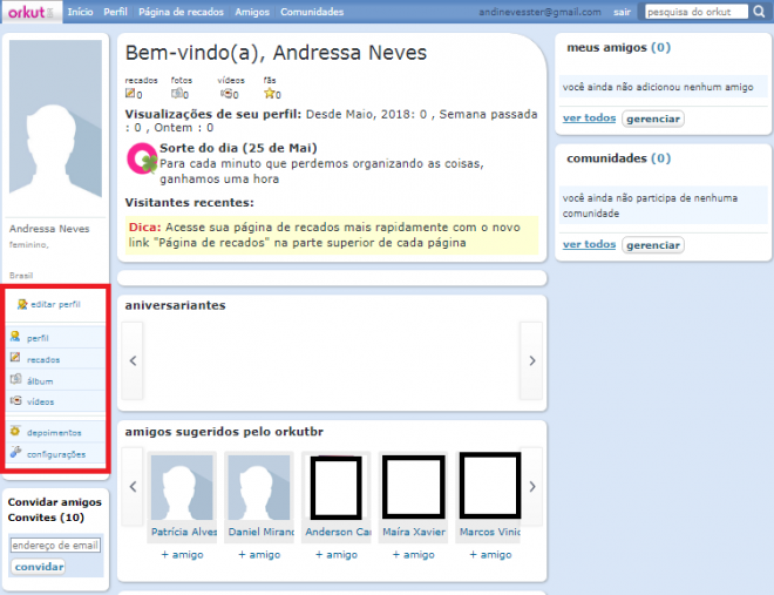
Task: Click the vídeos icon in sidebar
Action: 15,401
